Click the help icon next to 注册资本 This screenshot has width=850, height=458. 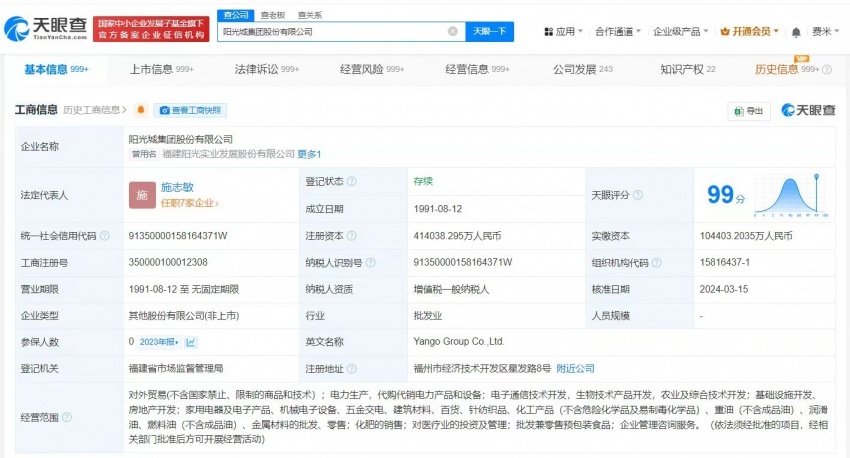[352, 236]
